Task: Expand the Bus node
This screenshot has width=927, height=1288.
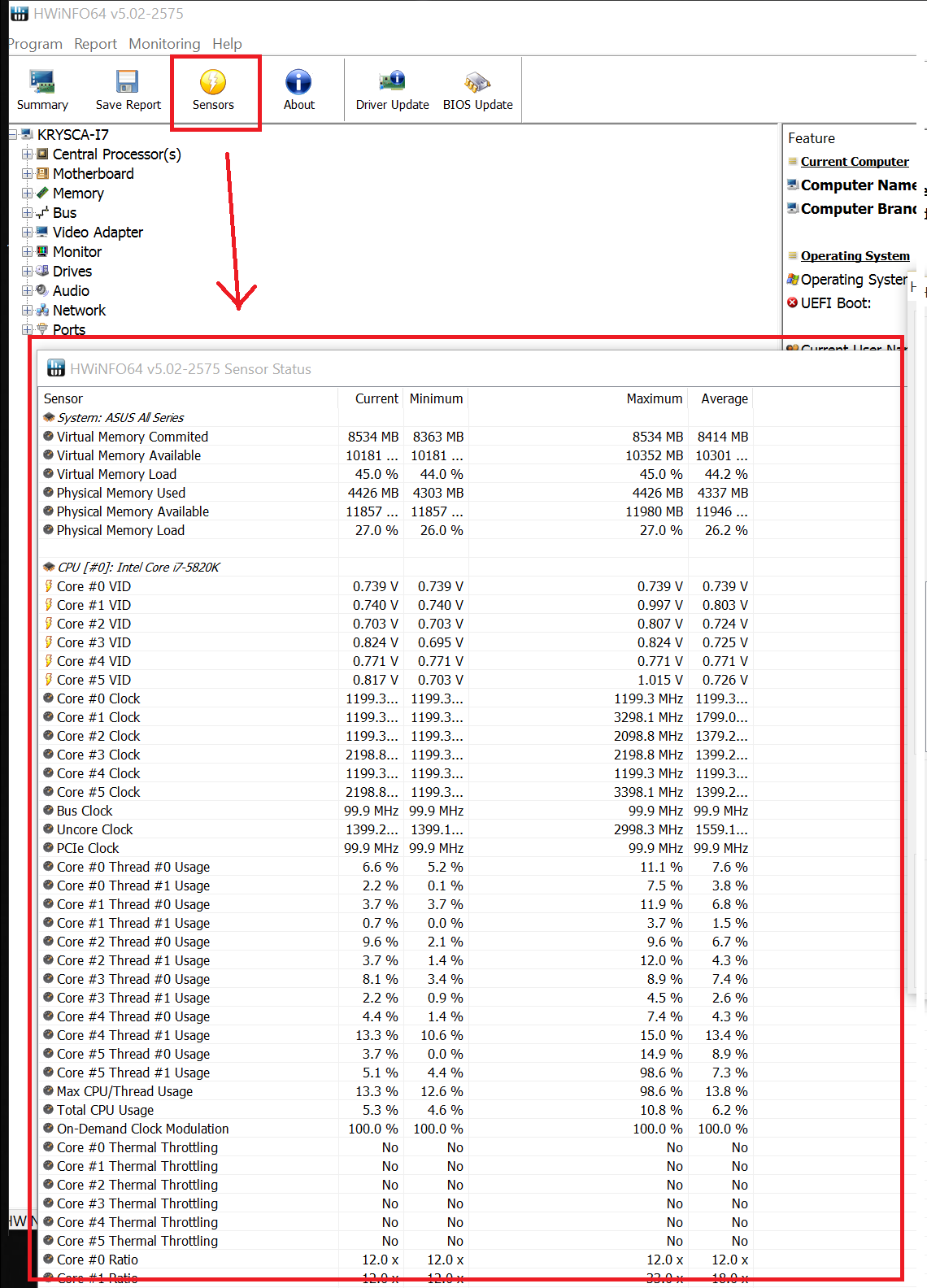Action: (x=28, y=212)
